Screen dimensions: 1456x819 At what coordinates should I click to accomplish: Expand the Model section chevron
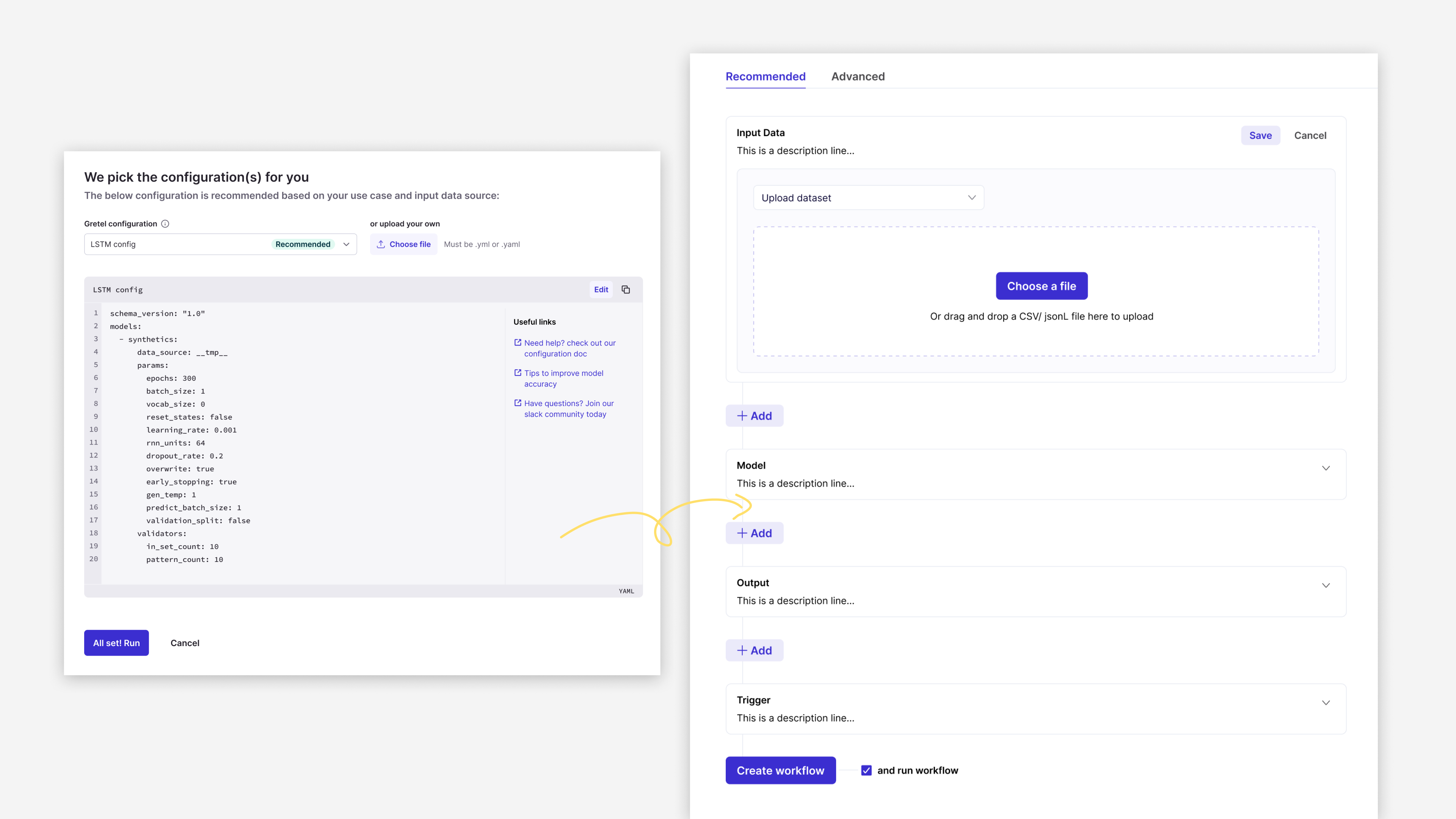coord(1326,468)
